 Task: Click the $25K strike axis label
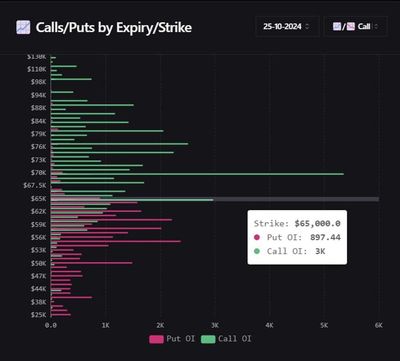tap(39, 315)
